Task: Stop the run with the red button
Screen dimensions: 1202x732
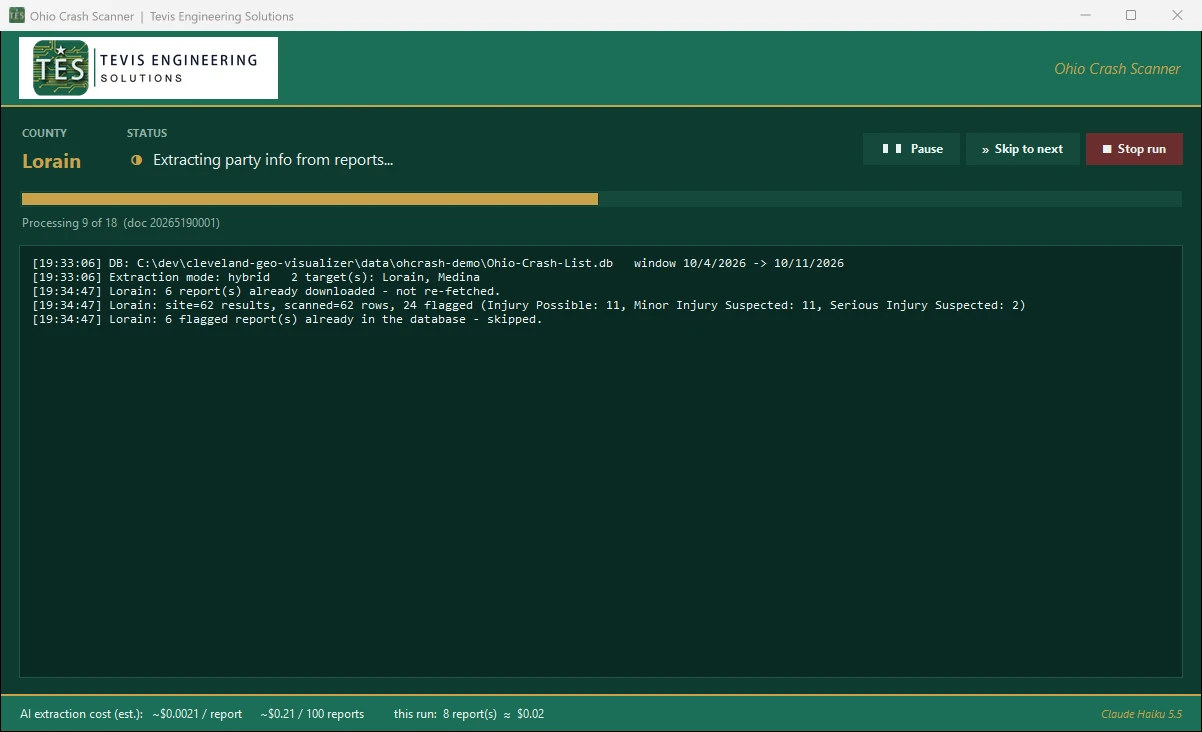Action: pyautogui.click(x=1134, y=149)
